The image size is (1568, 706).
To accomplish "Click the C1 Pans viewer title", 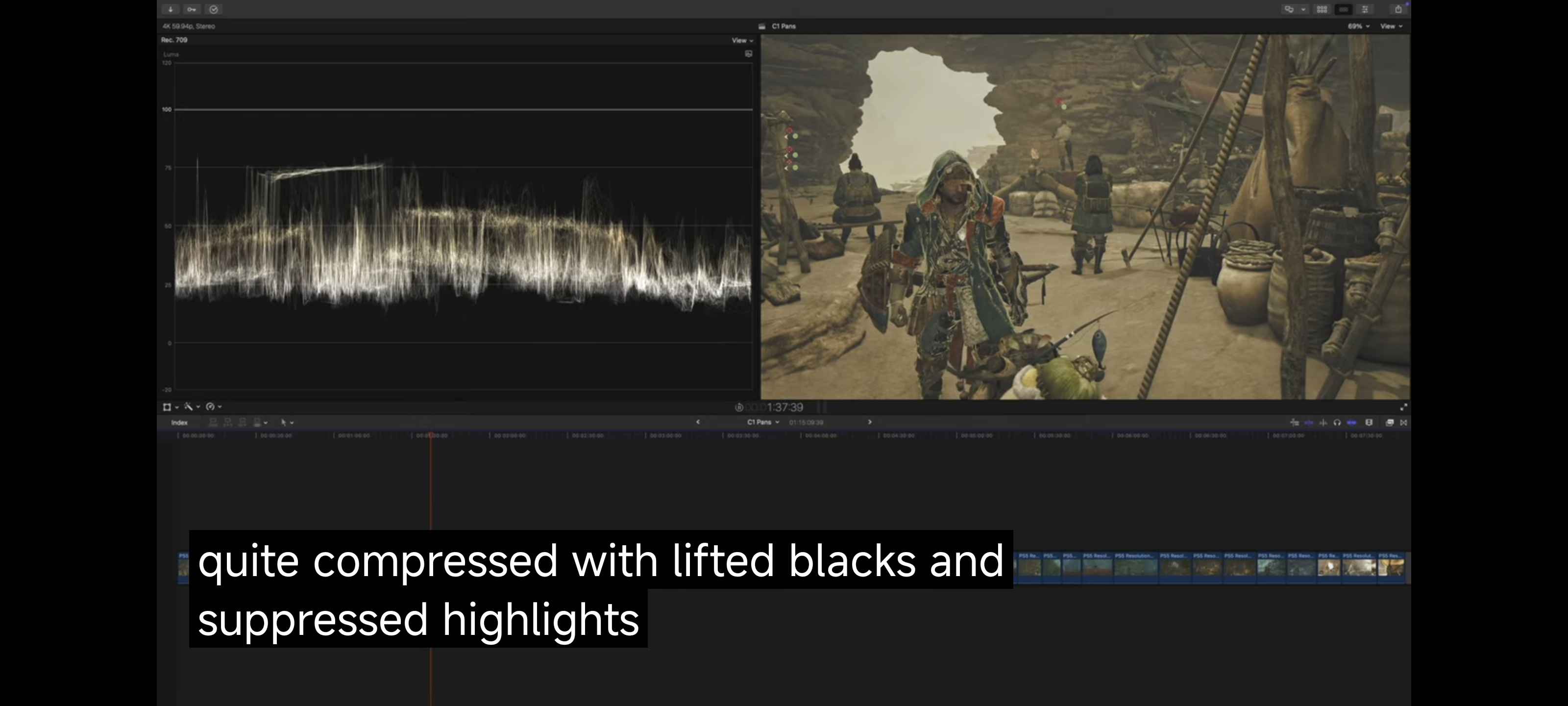I will point(784,26).
